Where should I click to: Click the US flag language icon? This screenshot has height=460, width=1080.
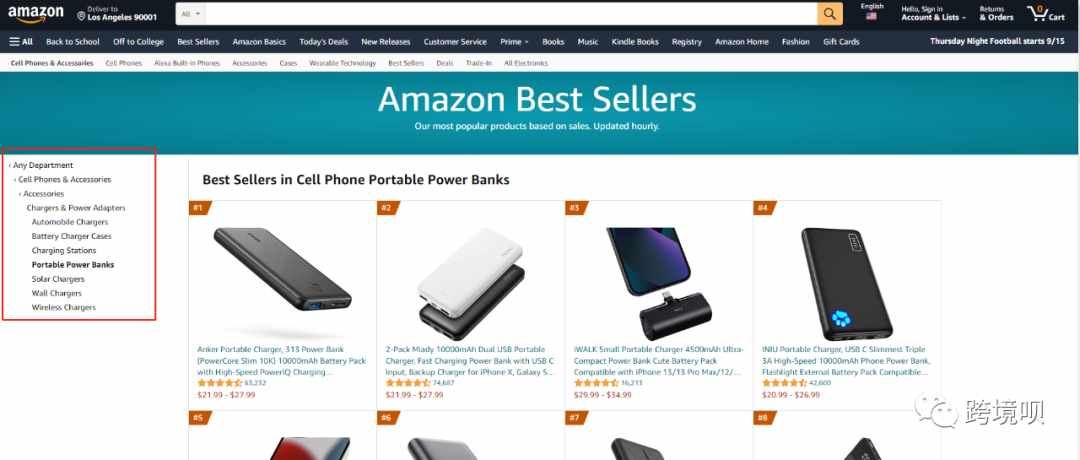pos(871,17)
